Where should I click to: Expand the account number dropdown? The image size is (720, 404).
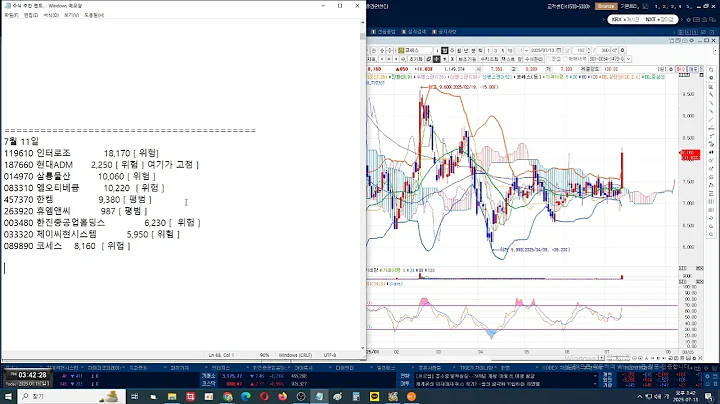click(x=628, y=59)
